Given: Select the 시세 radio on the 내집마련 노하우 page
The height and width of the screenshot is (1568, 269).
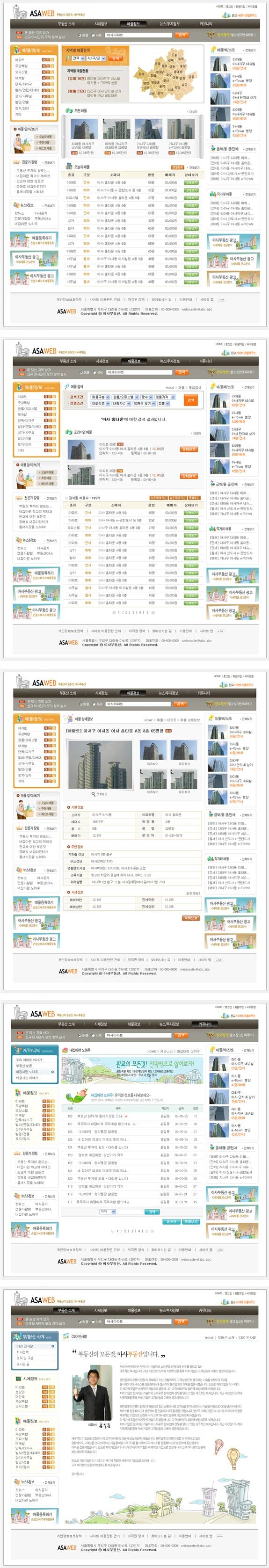Looking at the screenshot, I should (x=93, y=1035).
